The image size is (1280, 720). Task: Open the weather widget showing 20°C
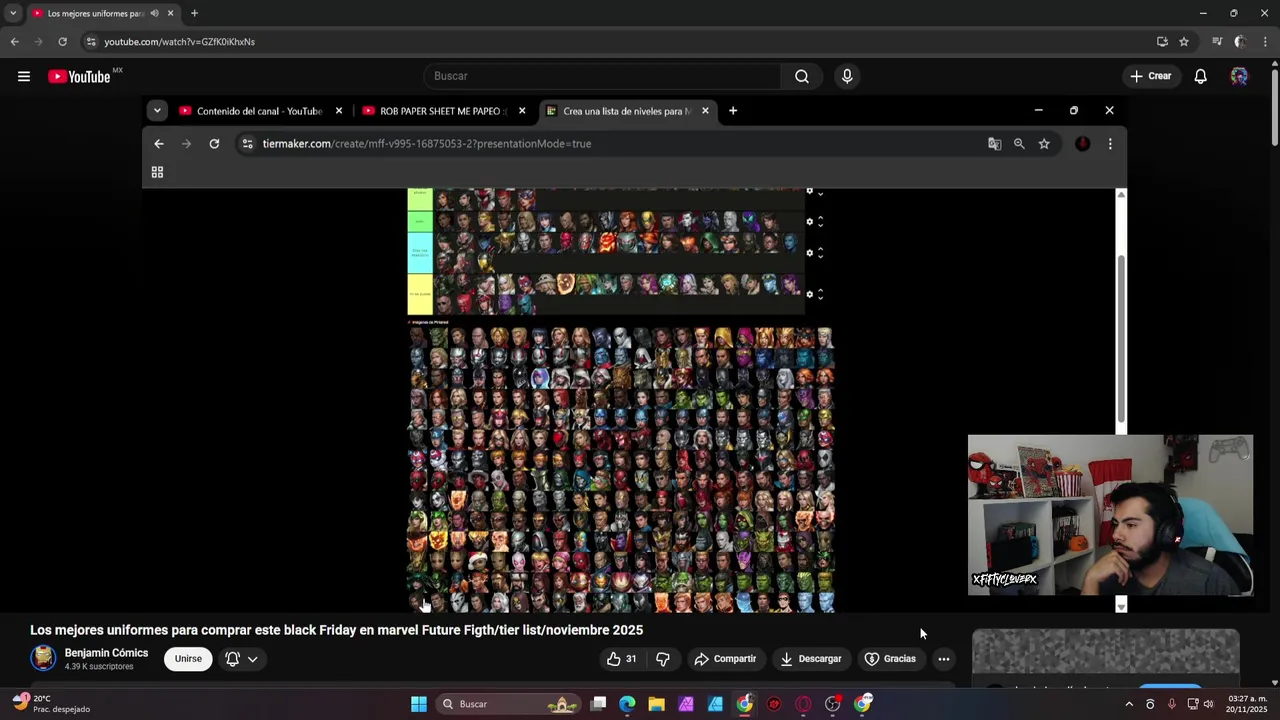[50, 704]
